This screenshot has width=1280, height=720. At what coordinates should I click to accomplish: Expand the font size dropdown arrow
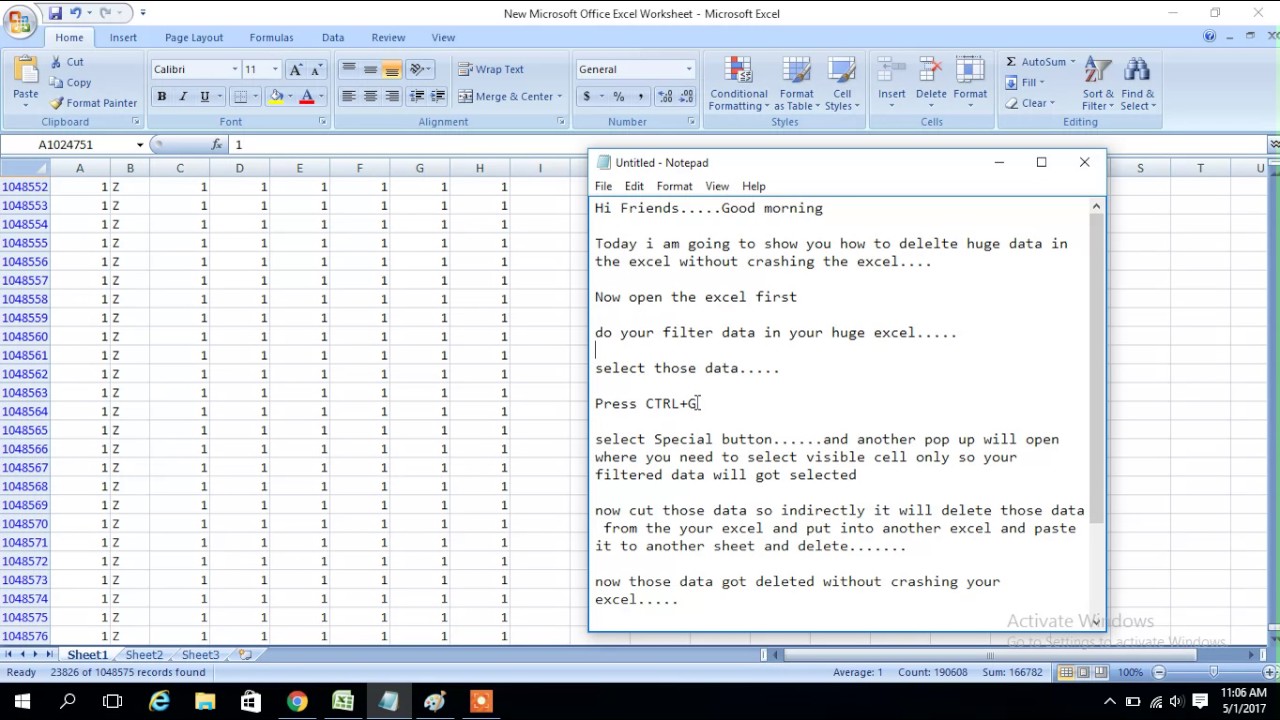(275, 69)
